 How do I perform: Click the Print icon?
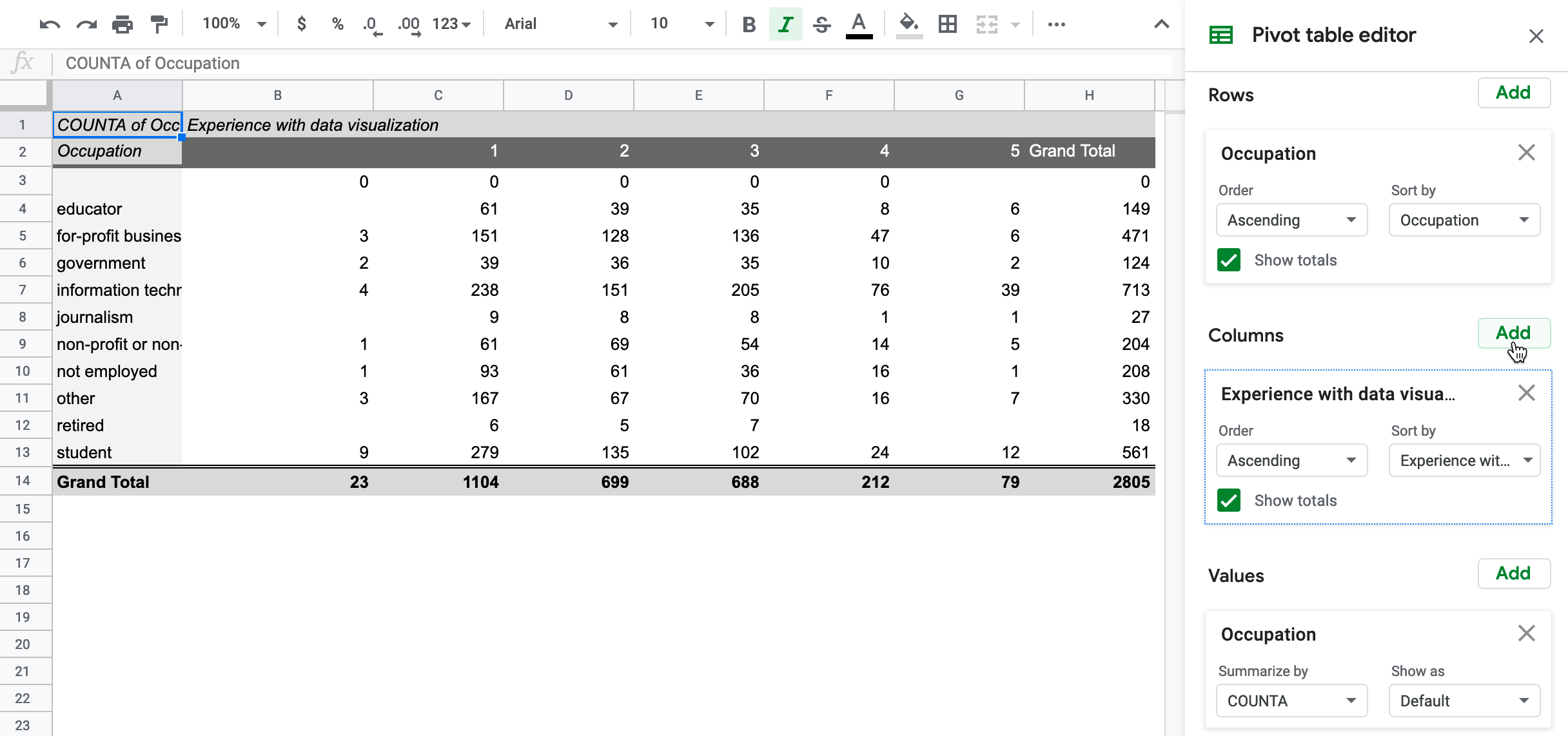122,24
